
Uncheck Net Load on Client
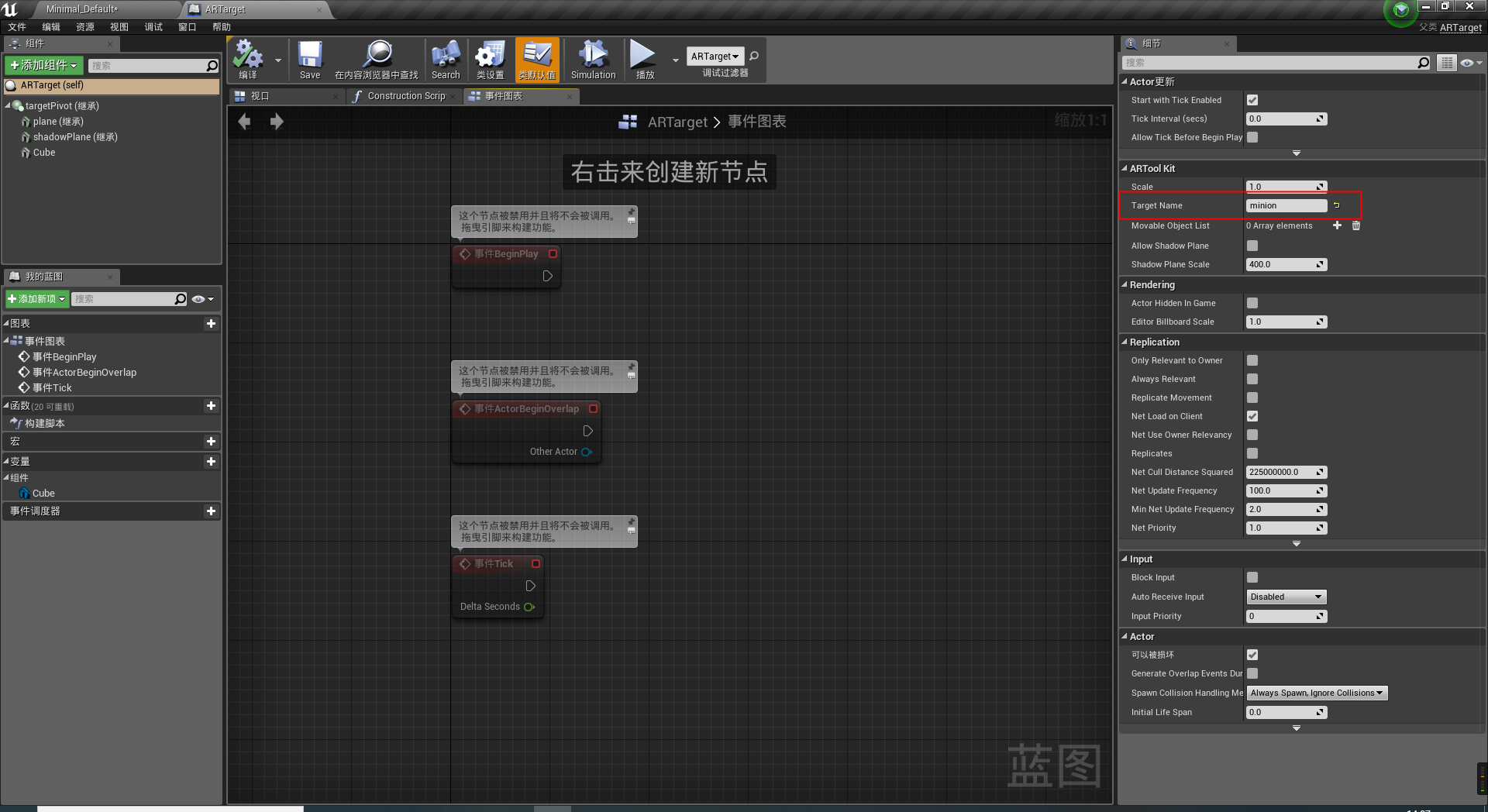coord(1252,416)
